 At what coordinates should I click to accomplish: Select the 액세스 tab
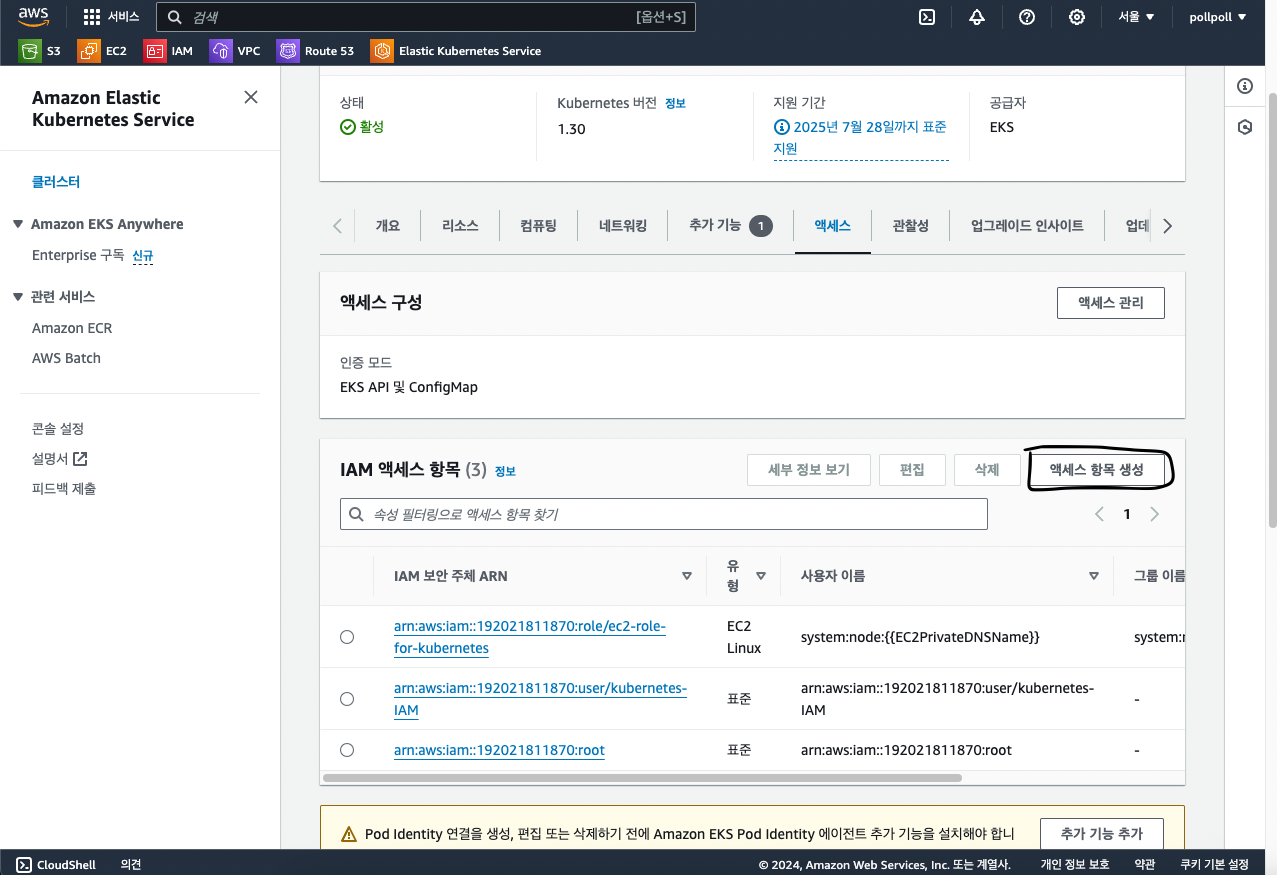(x=832, y=226)
